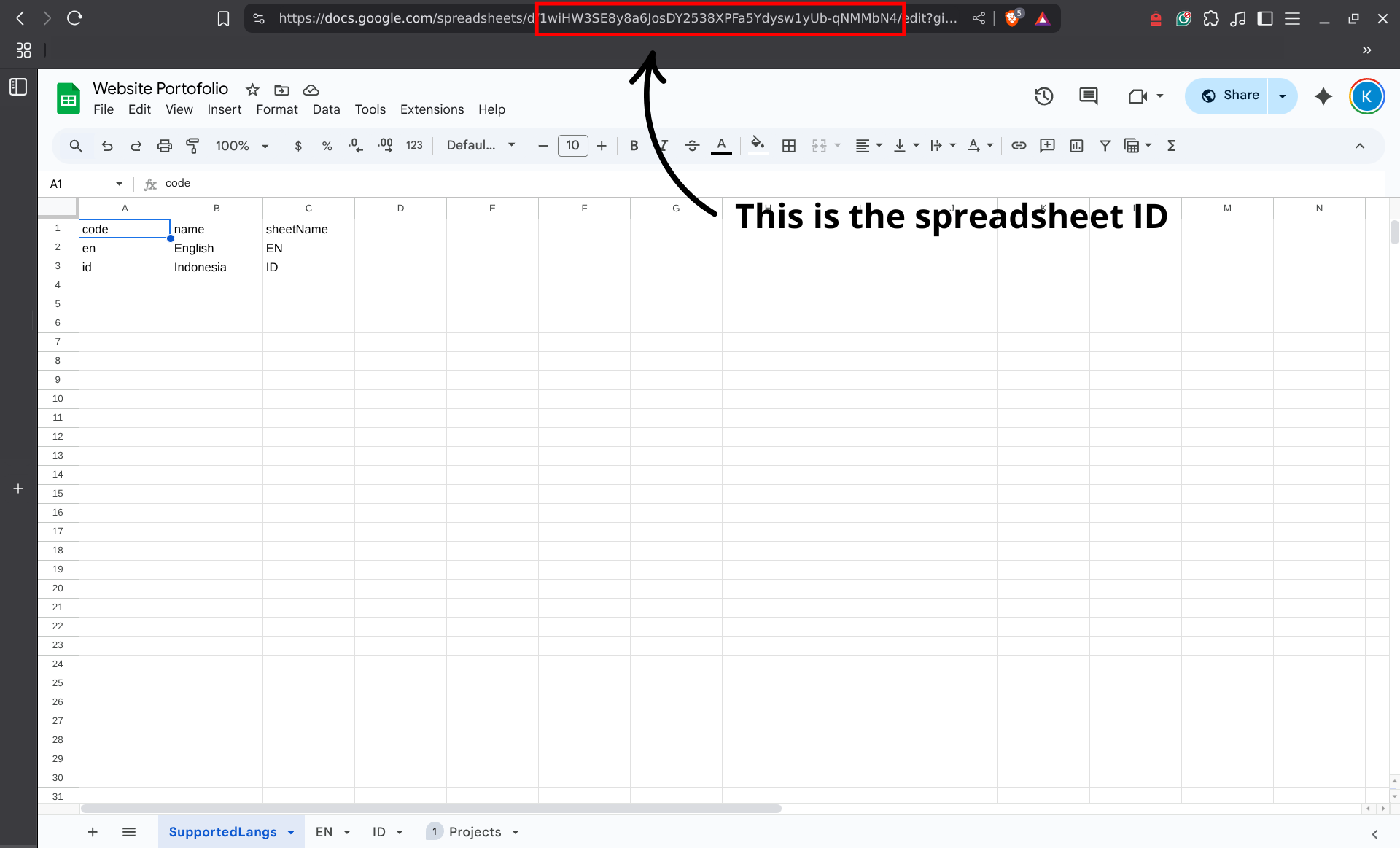Print the spreadsheet using printer icon
This screenshot has width=1400, height=848.
coord(165,146)
